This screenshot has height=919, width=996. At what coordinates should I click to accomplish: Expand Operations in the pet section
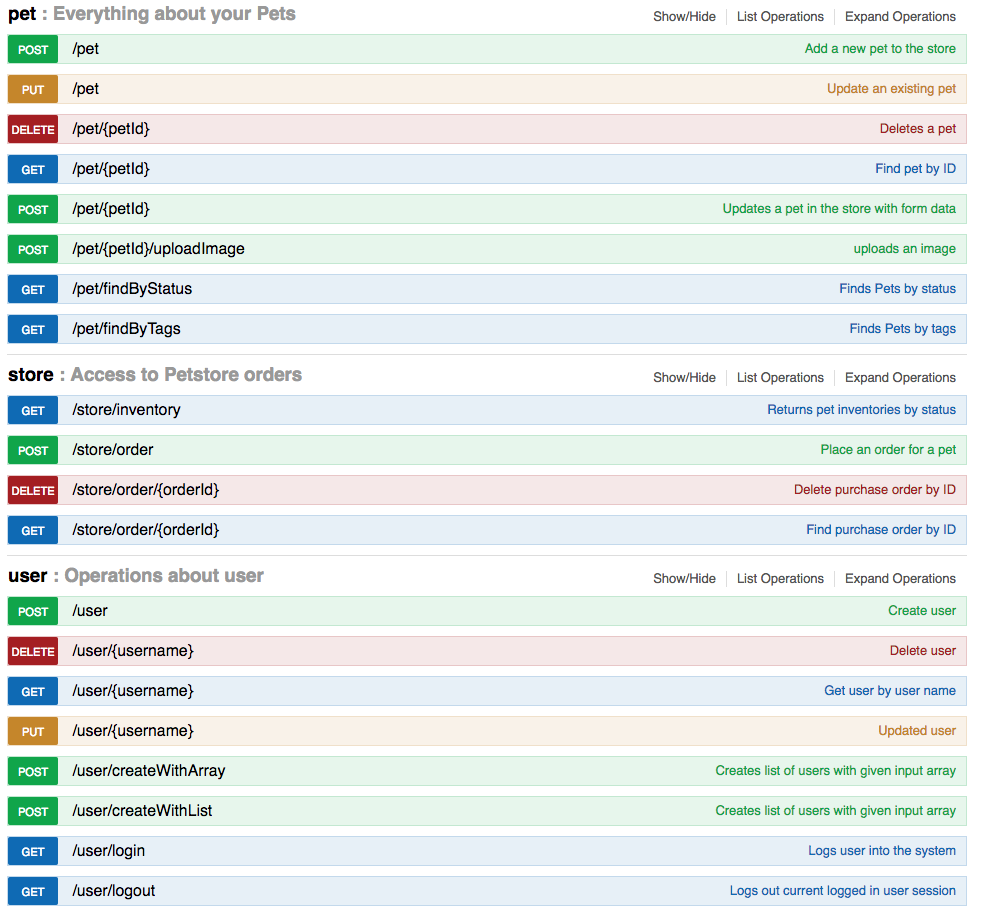tap(900, 17)
